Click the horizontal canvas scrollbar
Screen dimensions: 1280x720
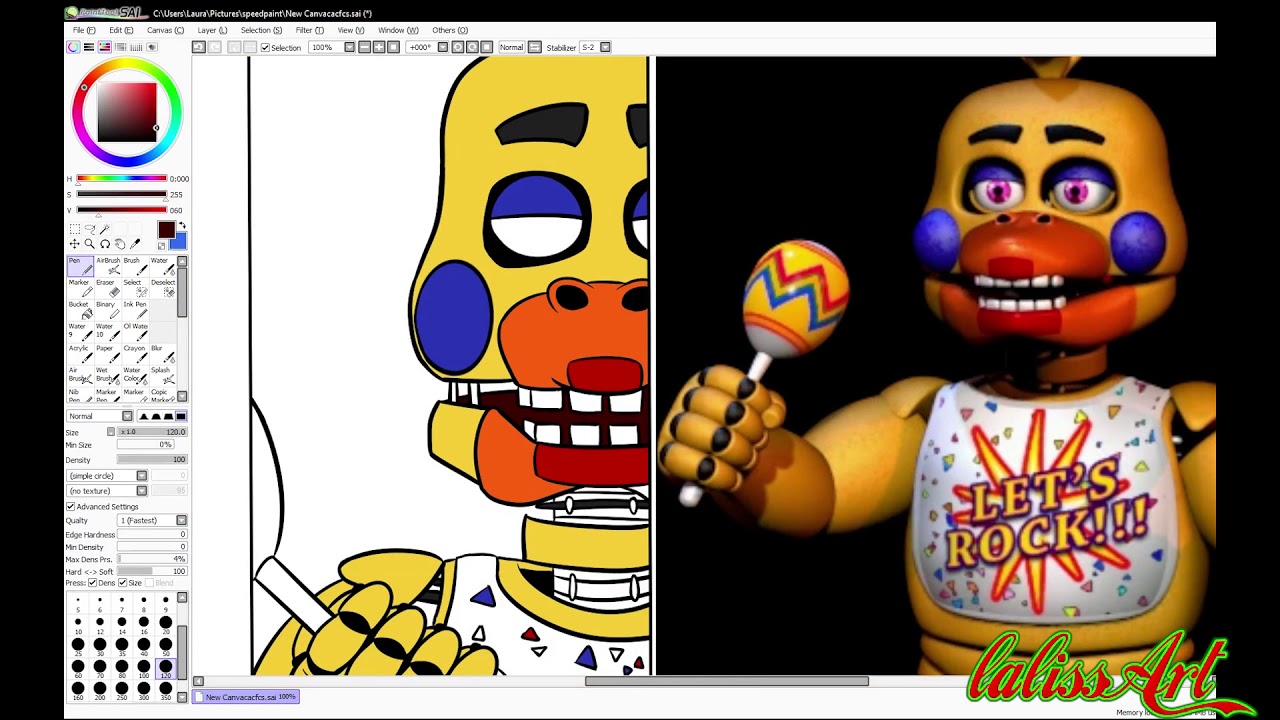[x=727, y=681]
